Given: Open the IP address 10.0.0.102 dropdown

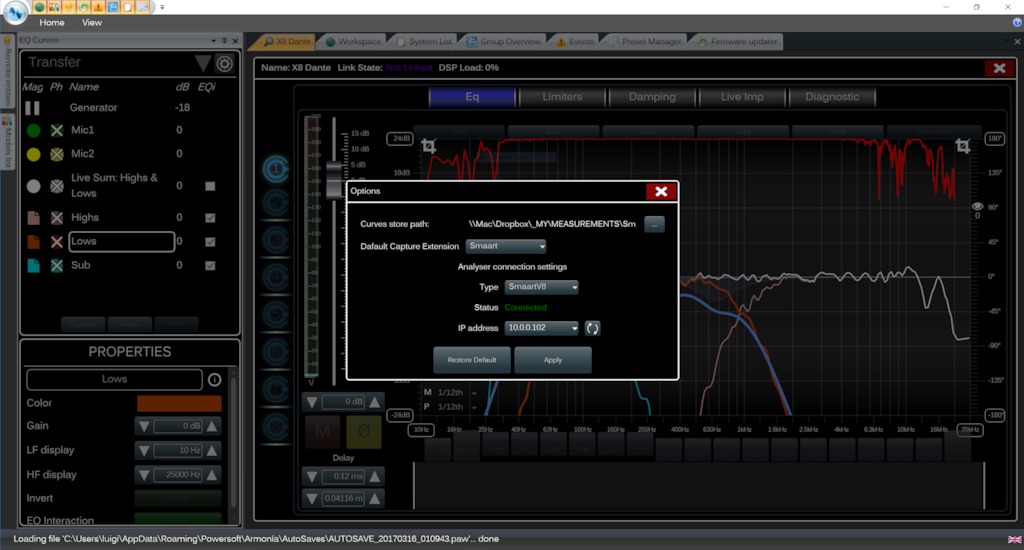Looking at the screenshot, I should tap(541, 328).
